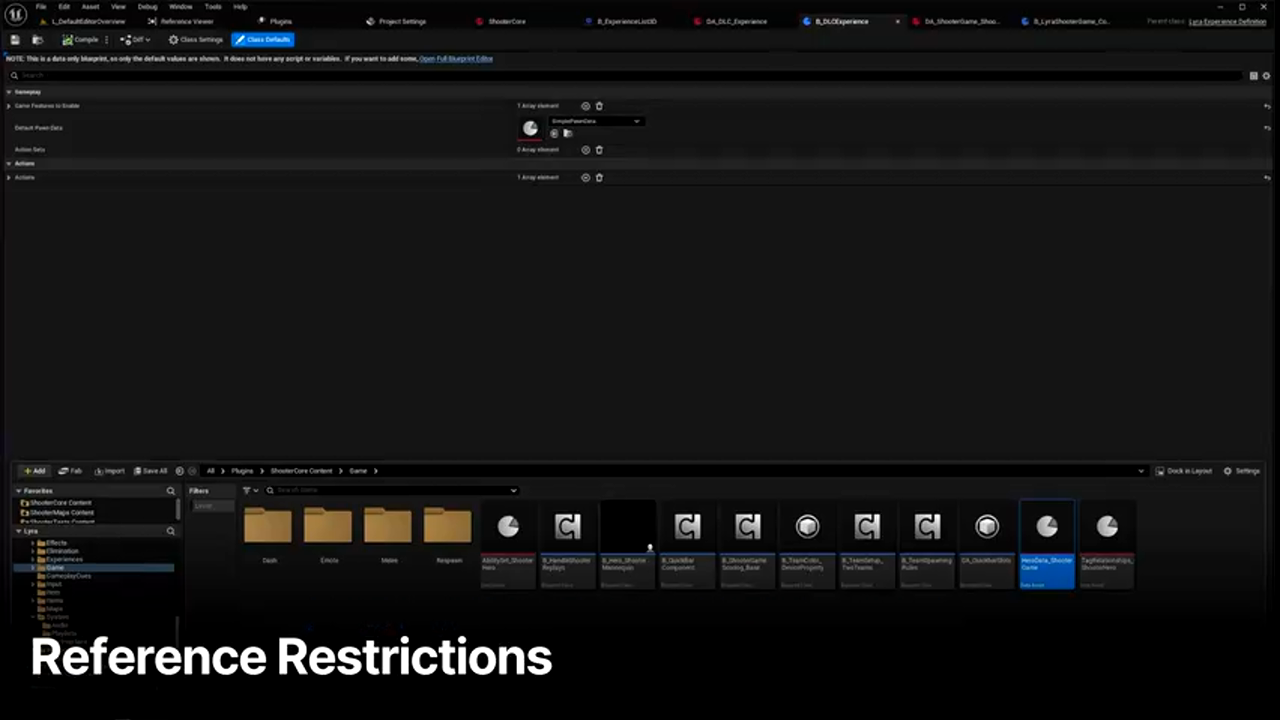Click the Browse to asset toolbar icon

37,40
